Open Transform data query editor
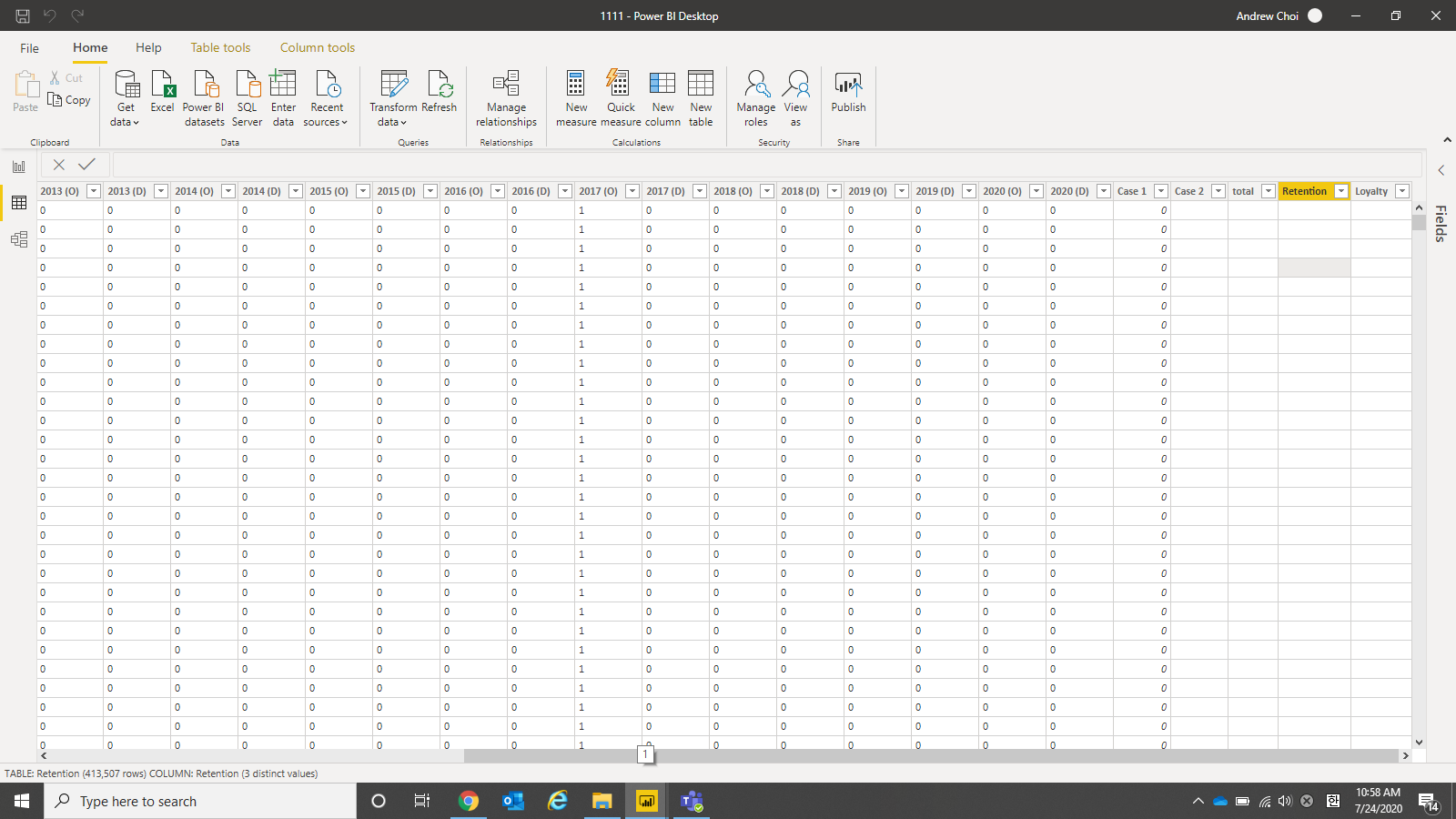This screenshot has width=1456, height=819. tap(393, 98)
